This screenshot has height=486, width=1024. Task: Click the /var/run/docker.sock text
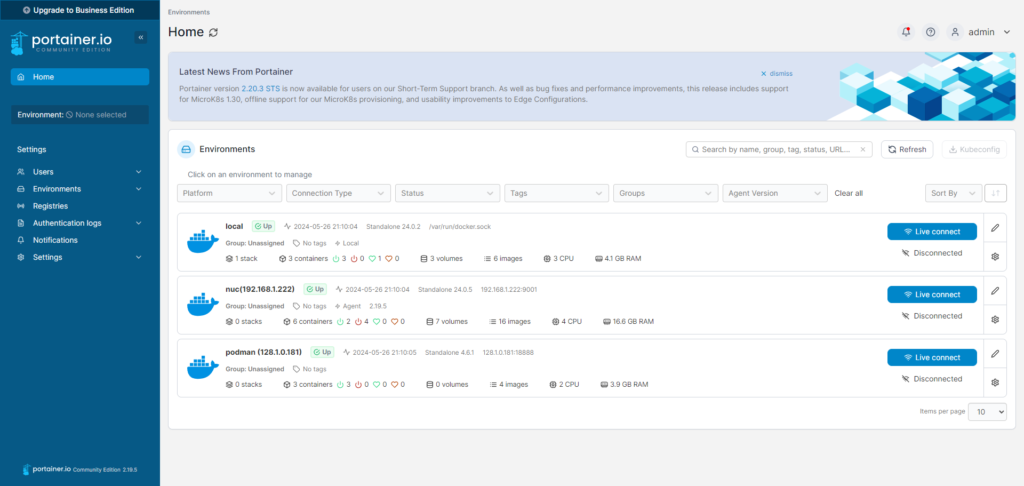460,227
